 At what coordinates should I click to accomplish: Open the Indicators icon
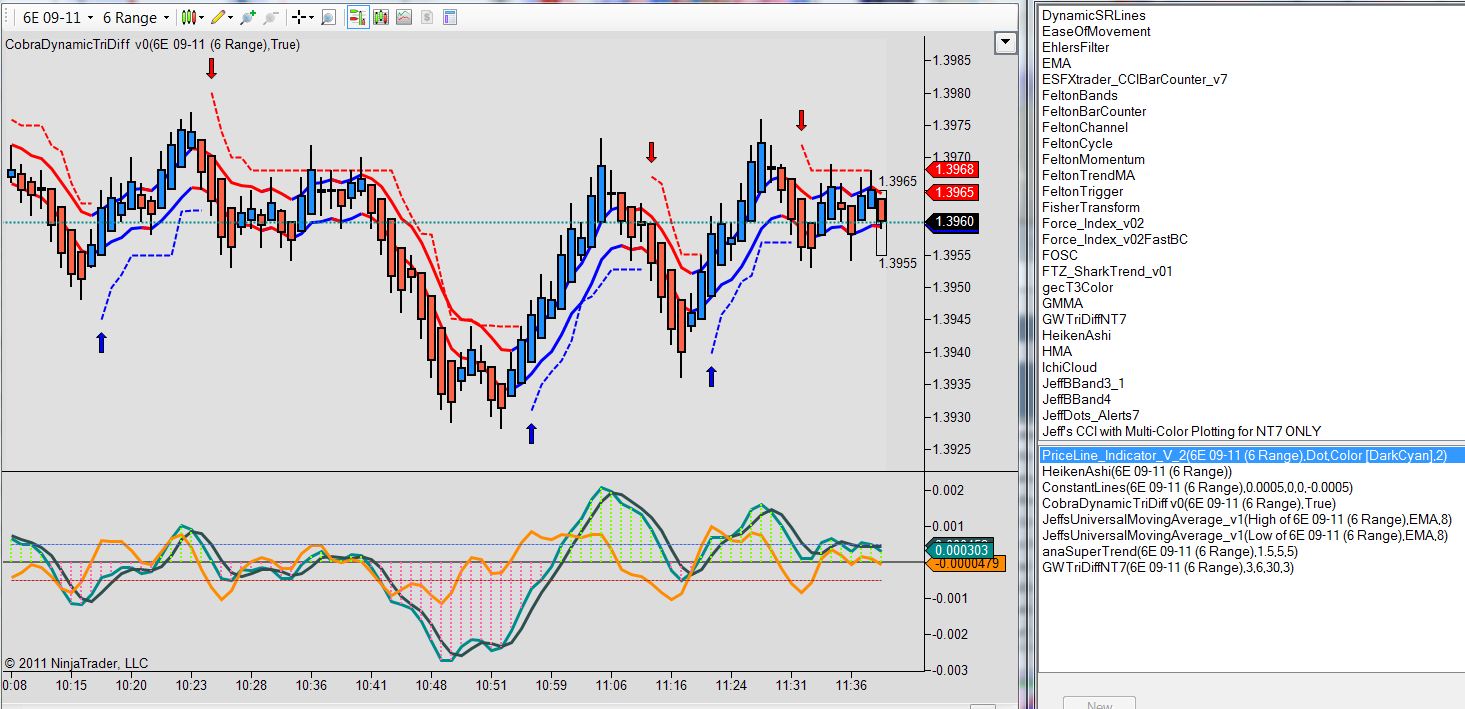(404, 17)
